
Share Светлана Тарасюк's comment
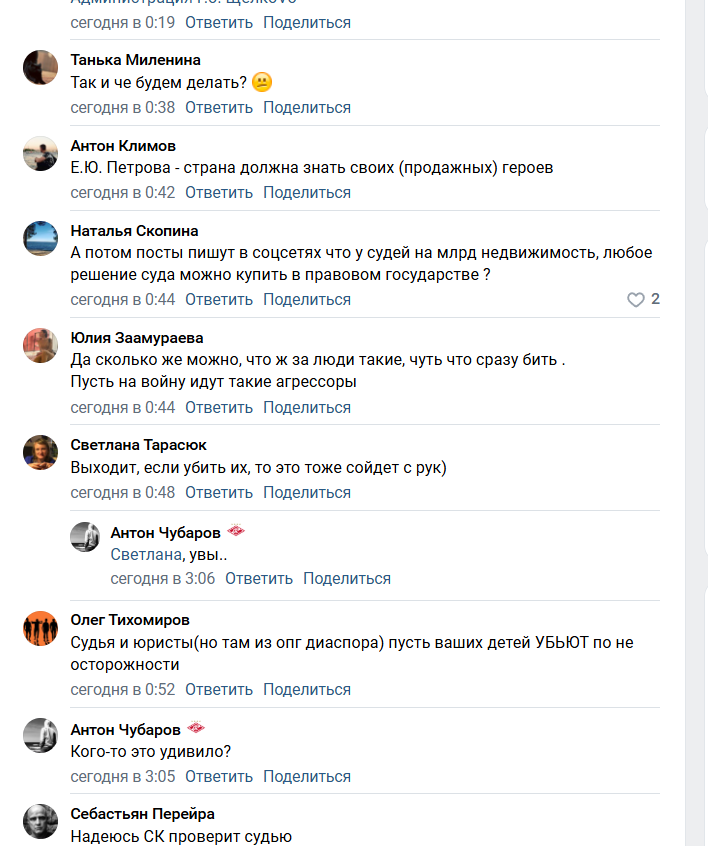point(307,493)
